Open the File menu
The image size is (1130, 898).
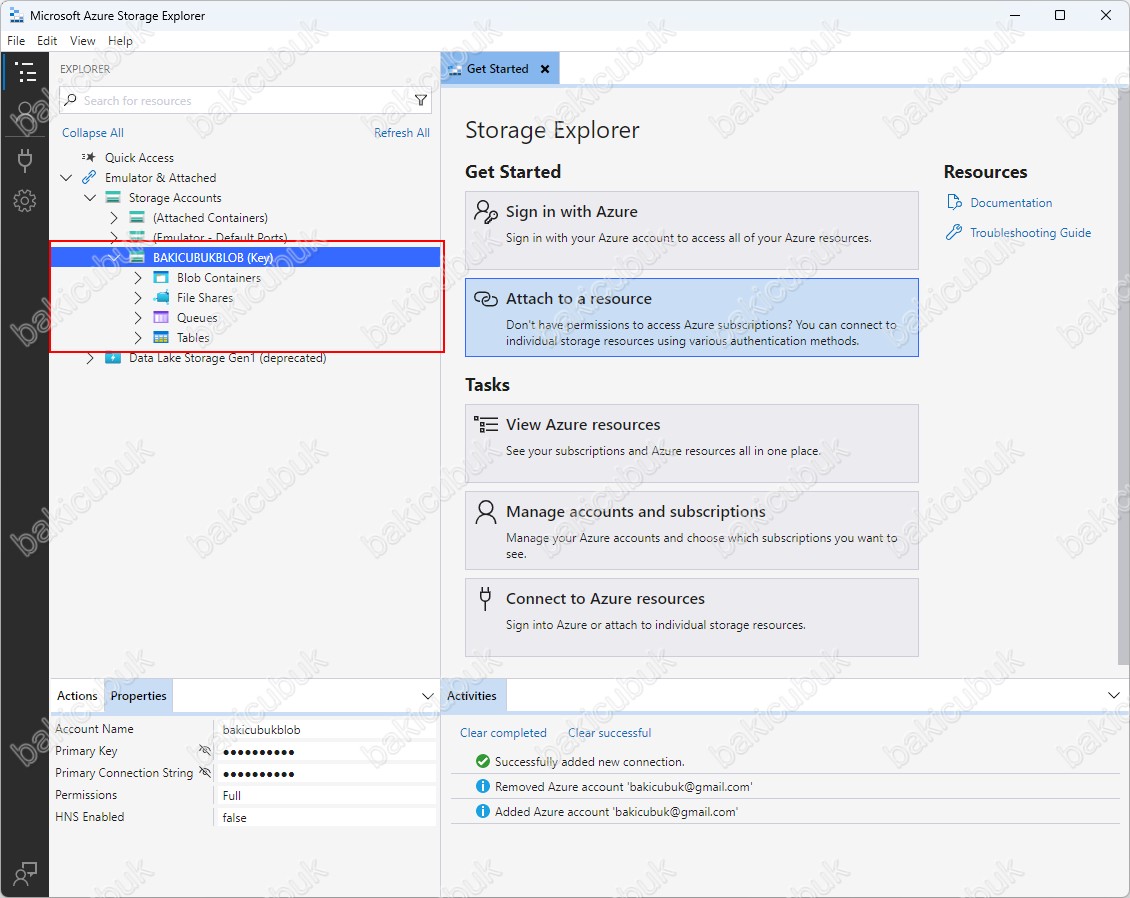tap(16, 41)
